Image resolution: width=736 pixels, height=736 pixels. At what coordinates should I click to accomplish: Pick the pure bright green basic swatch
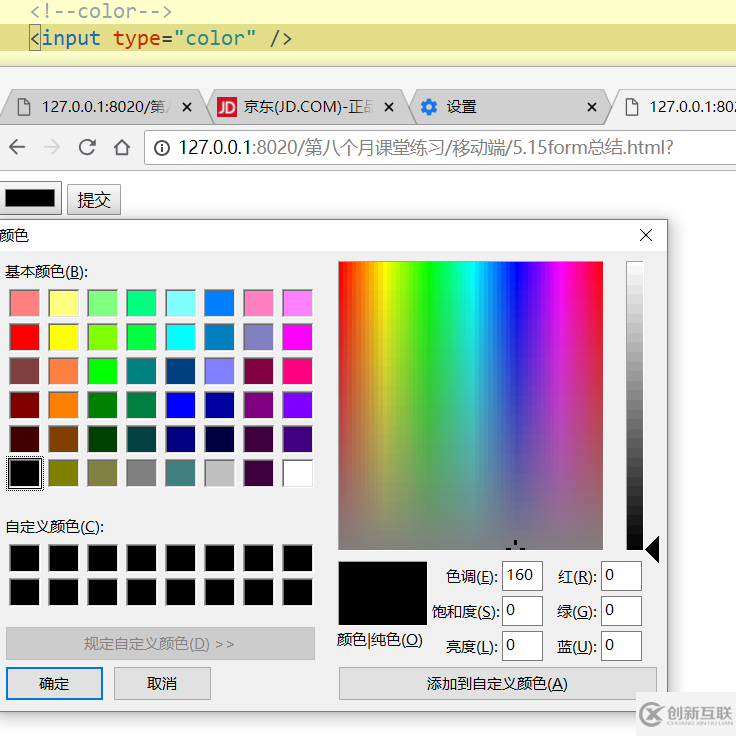[102, 371]
